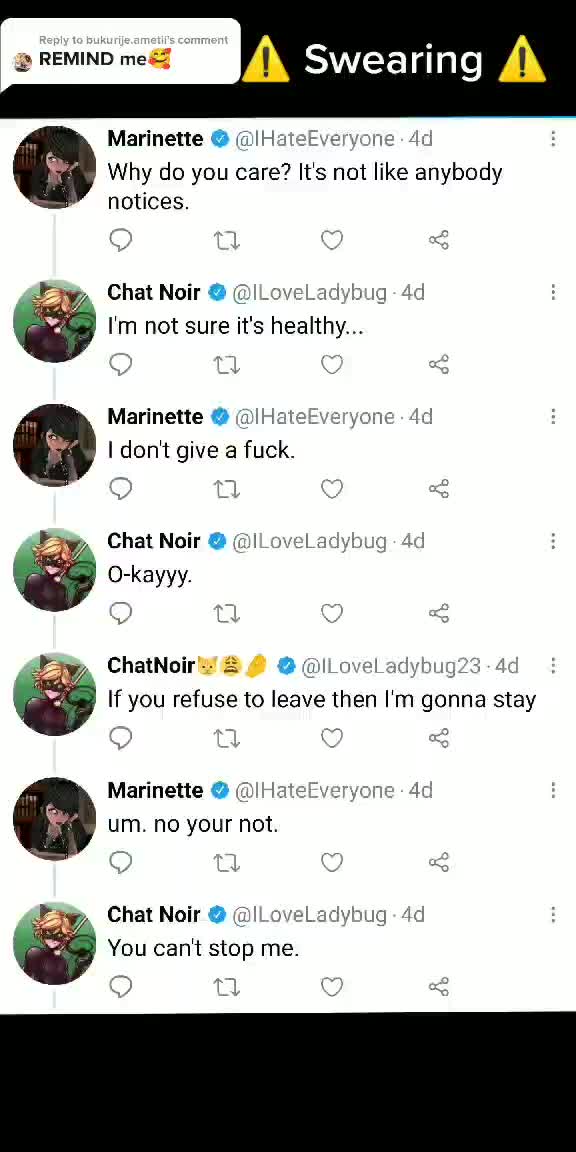The image size is (576, 1152).
Task: Like the "um. no your not." tweet
Action: 332,862
